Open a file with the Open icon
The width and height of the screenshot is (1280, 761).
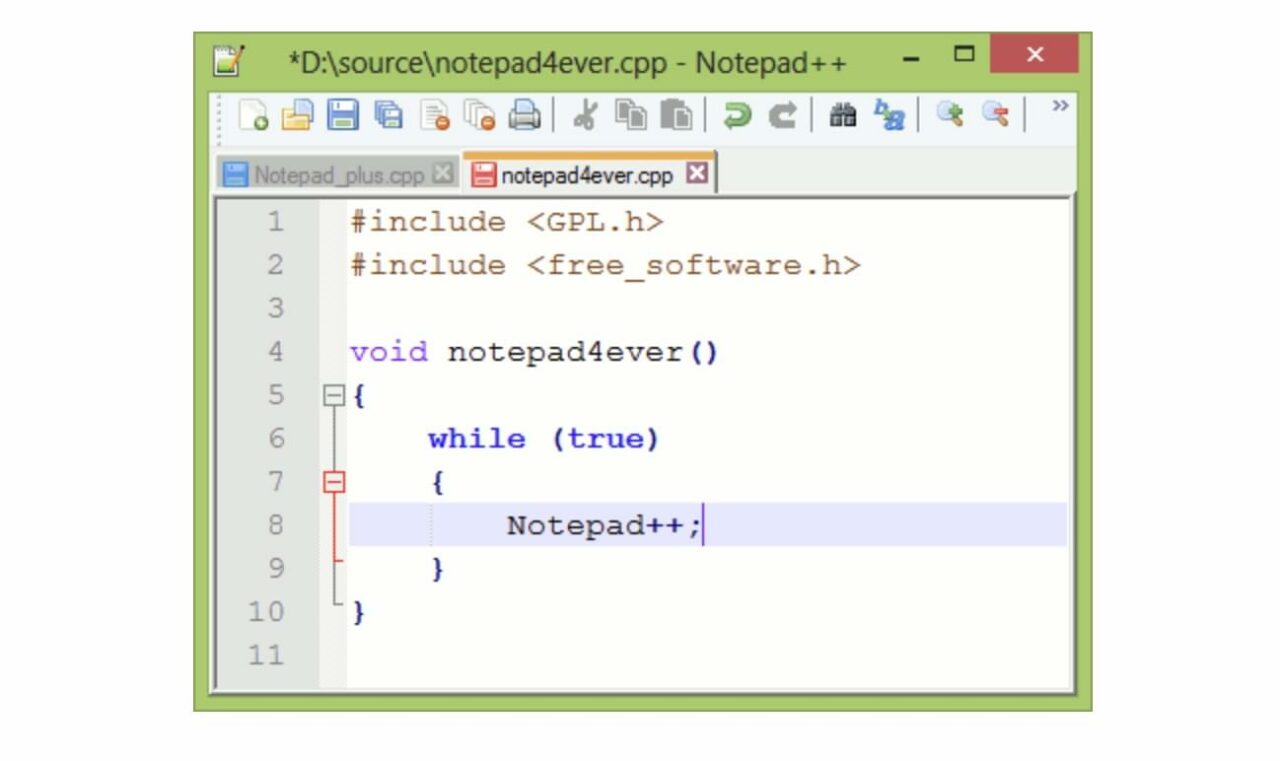295,113
